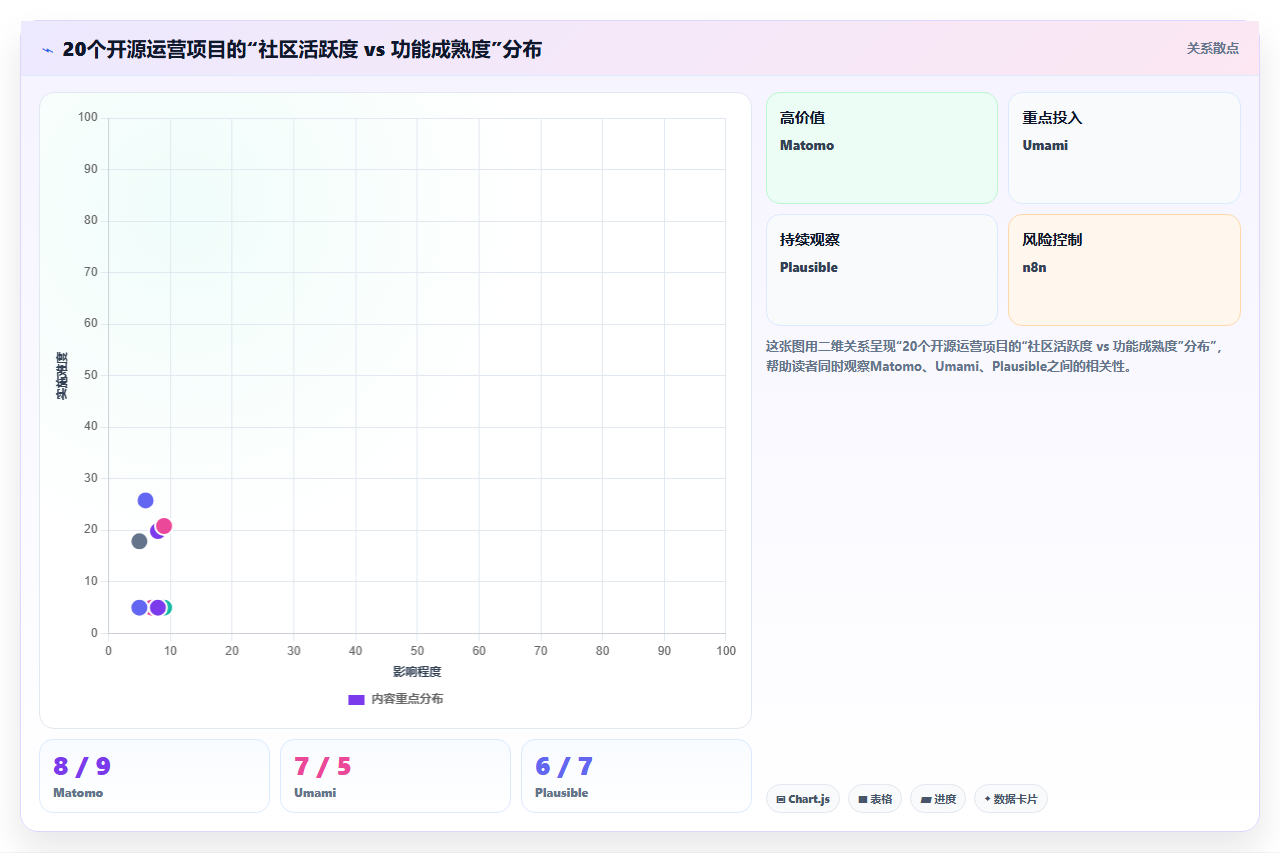Open the 风险控制 n8n card
Screen dimensions: 1280x853
coord(1124,270)
